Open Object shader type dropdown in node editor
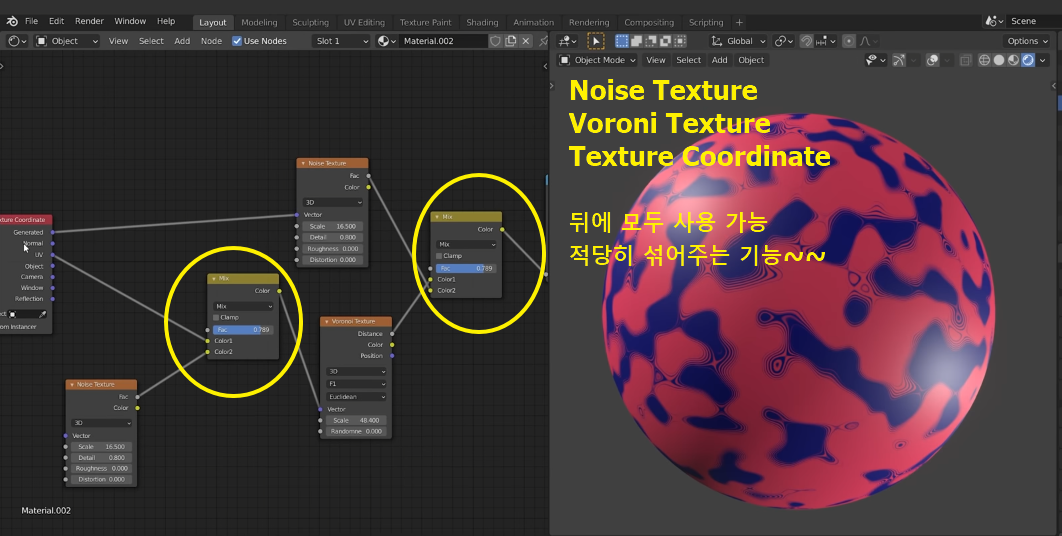1062x536 pixels. (66, 41)
